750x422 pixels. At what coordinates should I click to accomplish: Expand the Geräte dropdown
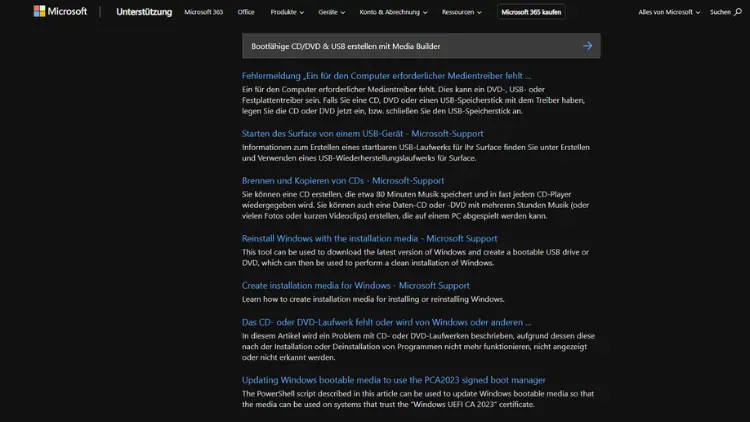pyautogui.click(x=331, y=12)
